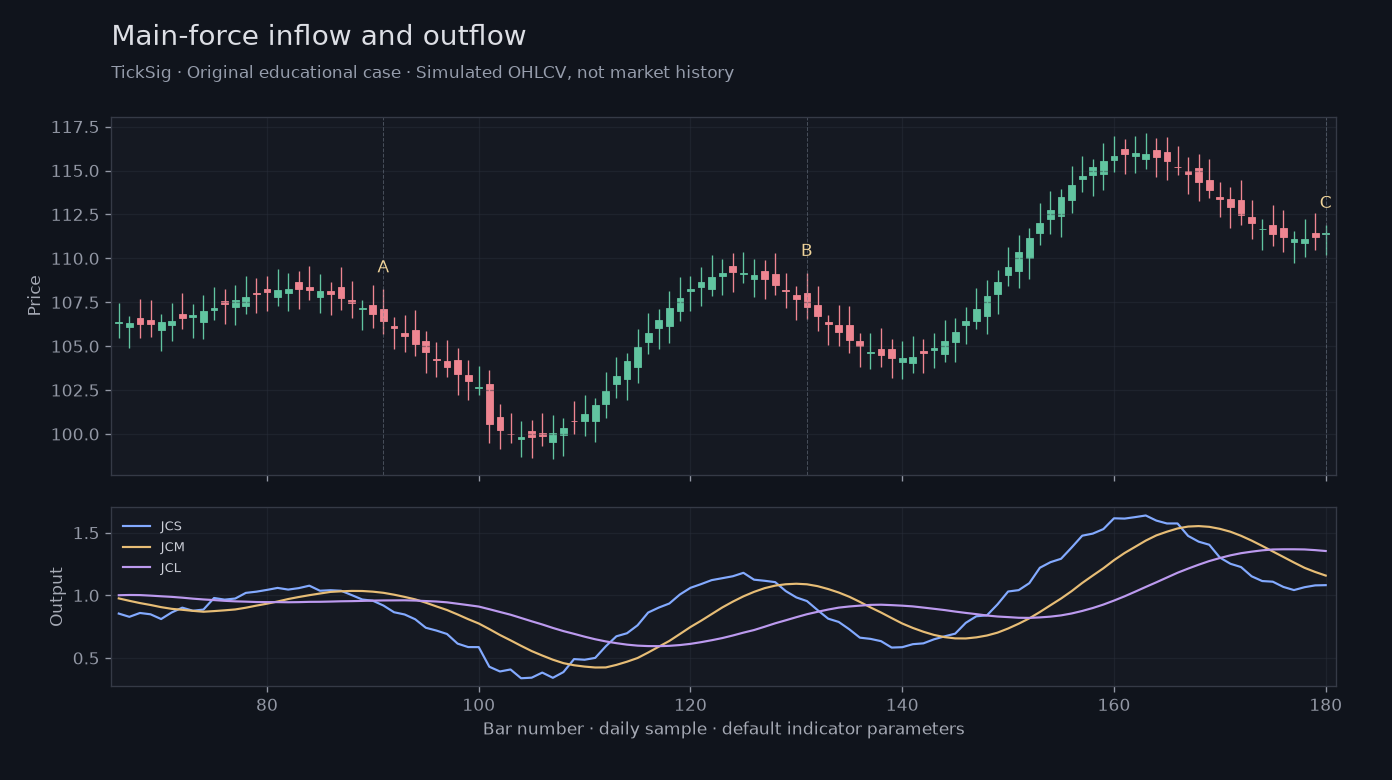Click the JCM legend entry
Viewport: 1392px width, 780px height.
pyautogui.click(x=153, y=547)
